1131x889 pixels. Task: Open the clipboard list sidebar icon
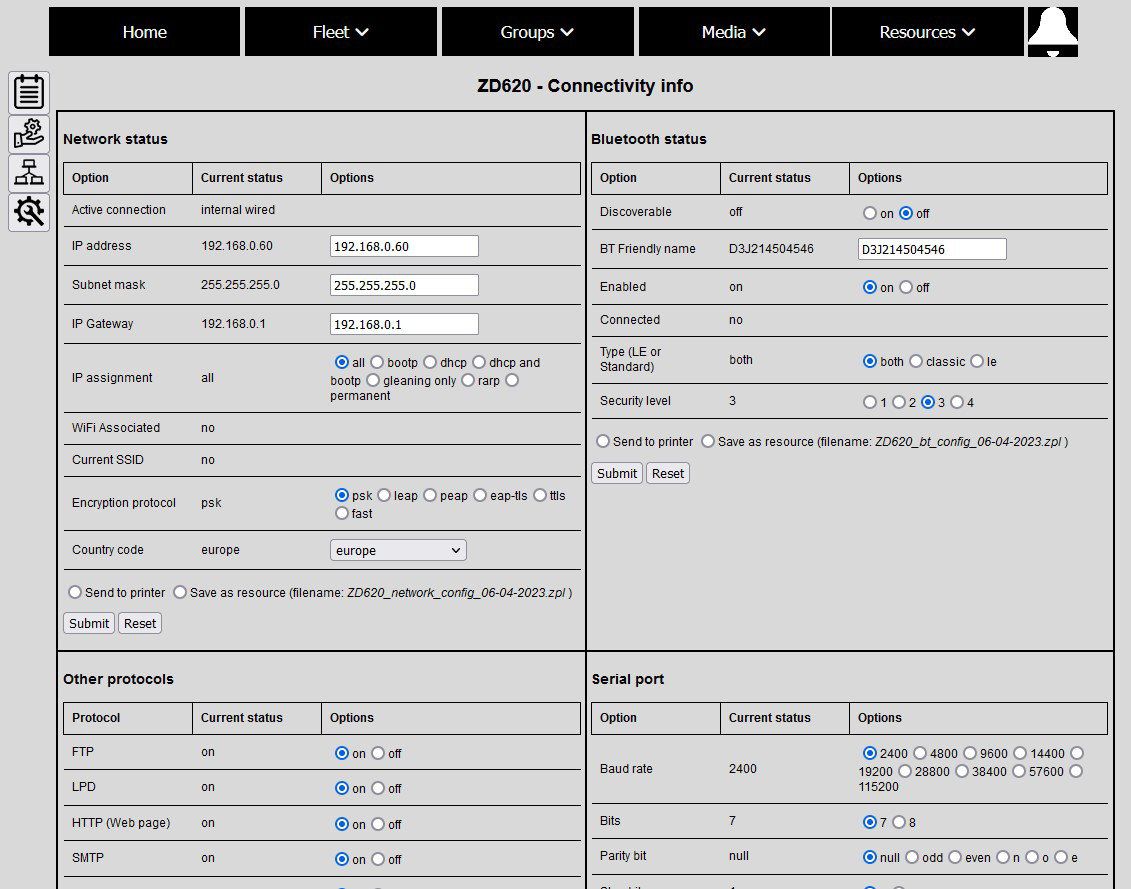[29, 92]
